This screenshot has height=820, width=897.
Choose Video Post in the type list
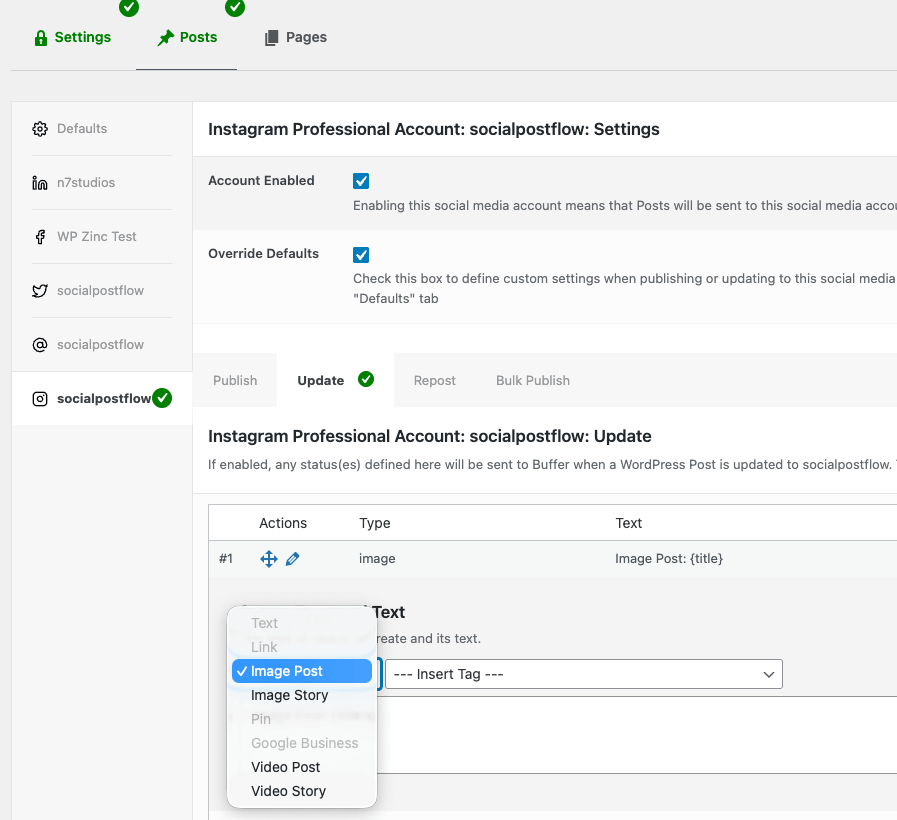(x=302, y=767)
